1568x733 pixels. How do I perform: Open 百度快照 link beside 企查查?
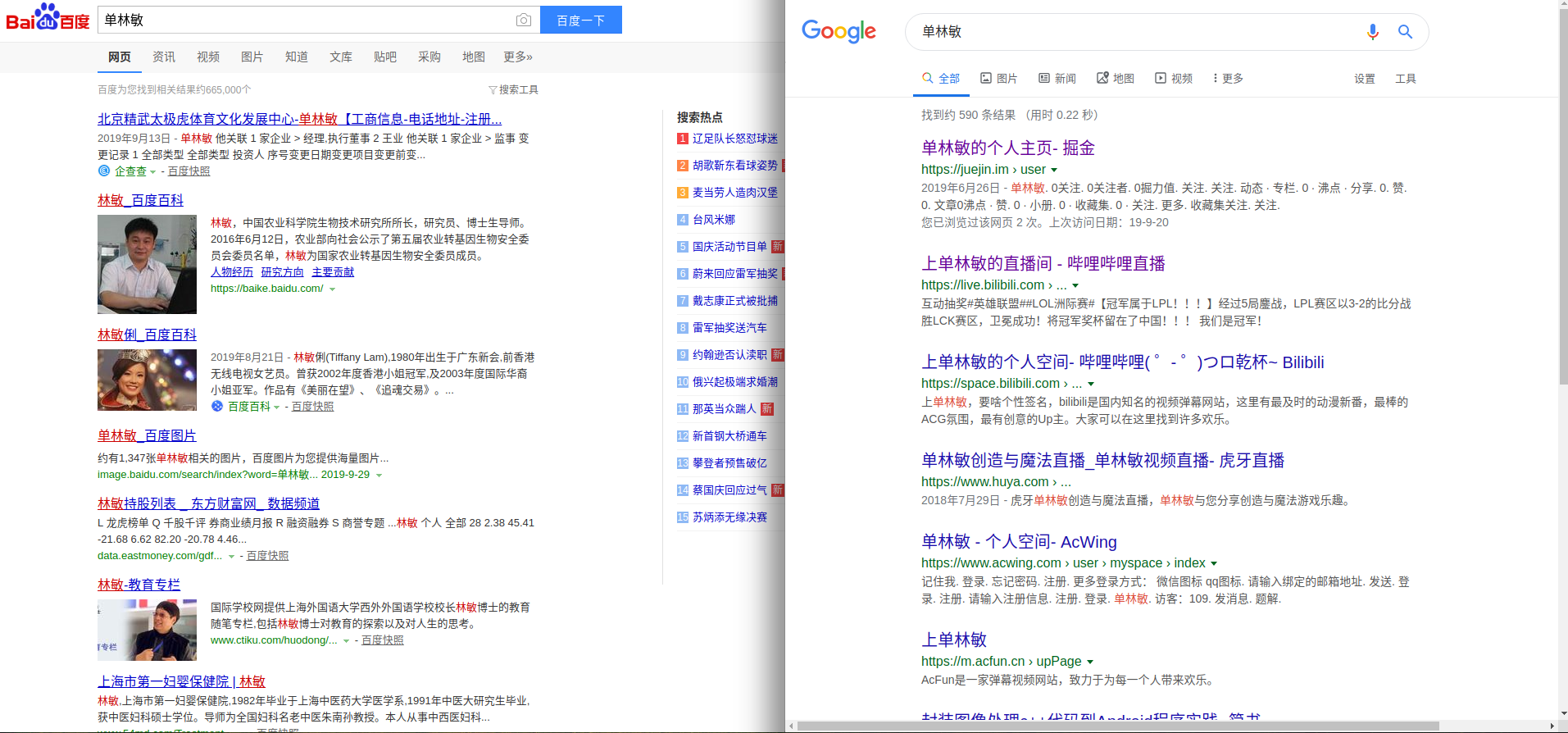click(189, 171)
